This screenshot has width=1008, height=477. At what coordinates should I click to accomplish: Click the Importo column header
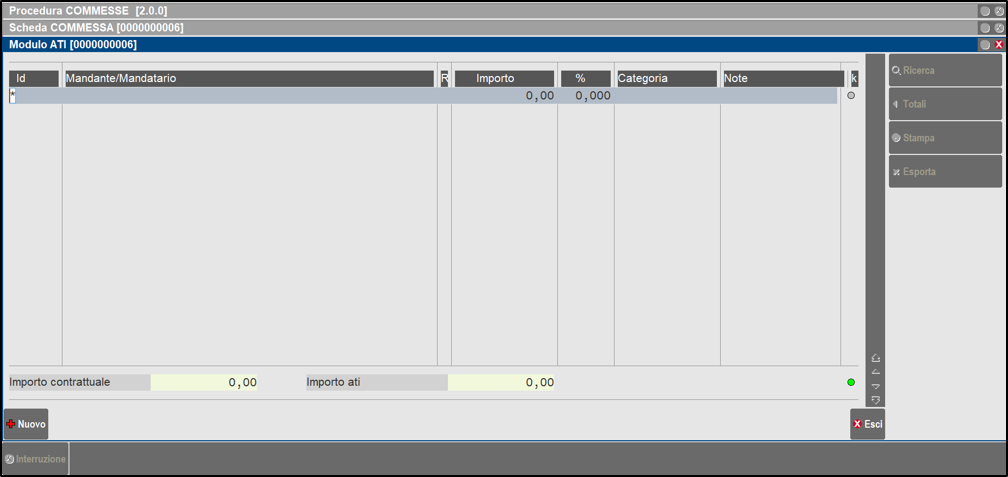tap(504, 78)
